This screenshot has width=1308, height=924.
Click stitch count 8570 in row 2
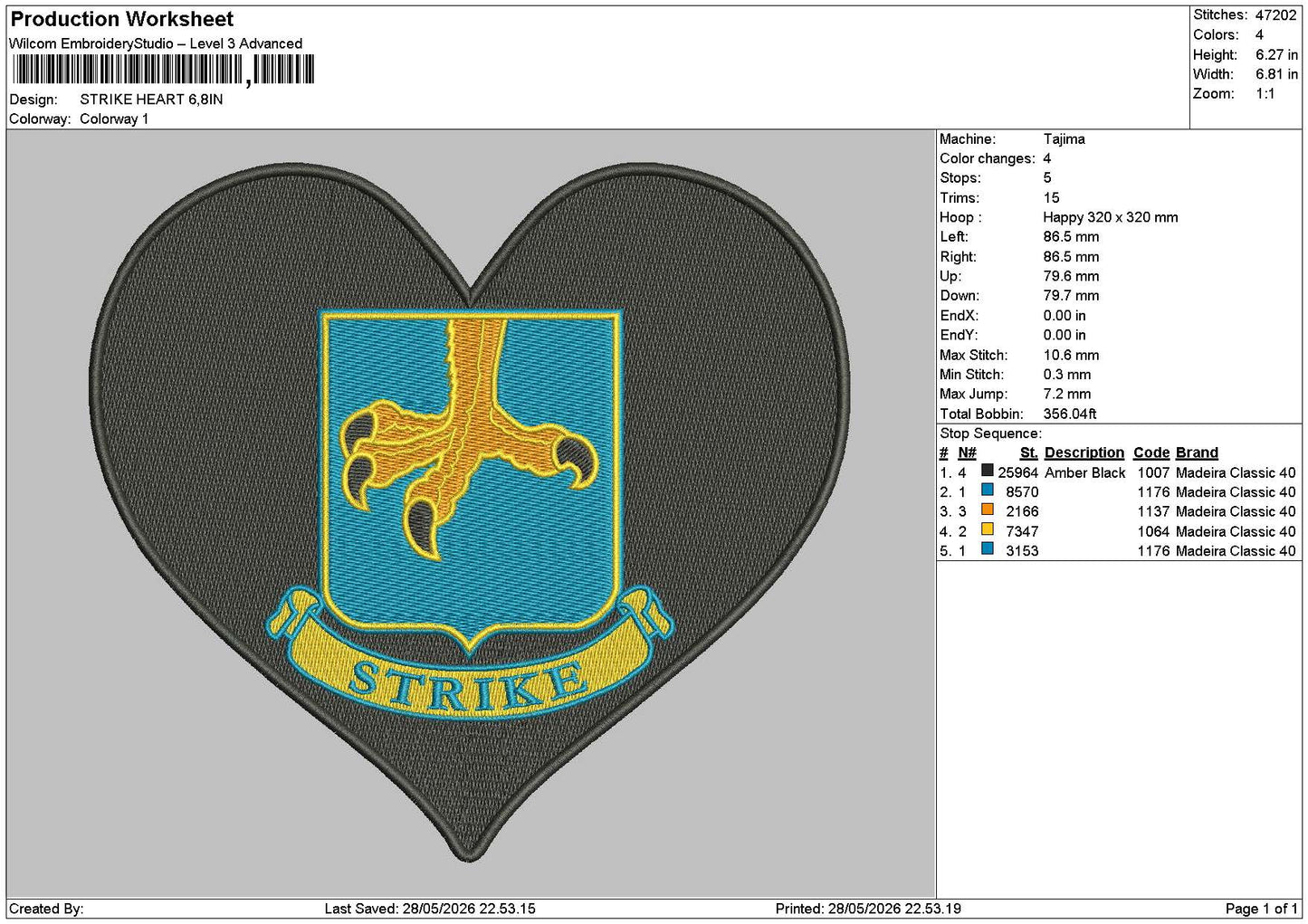tap(1022, 492)
